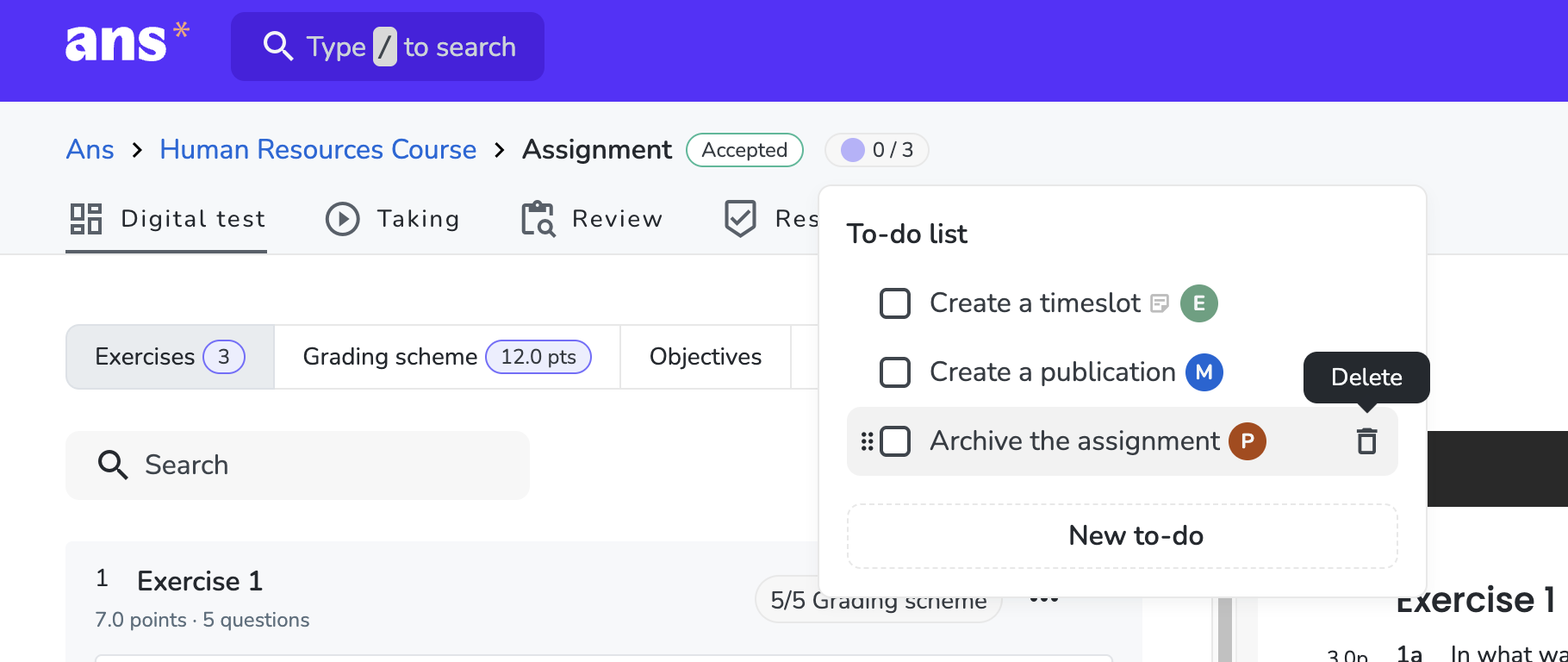
Task: Select the Exercises tab
Action: point(170,357)
